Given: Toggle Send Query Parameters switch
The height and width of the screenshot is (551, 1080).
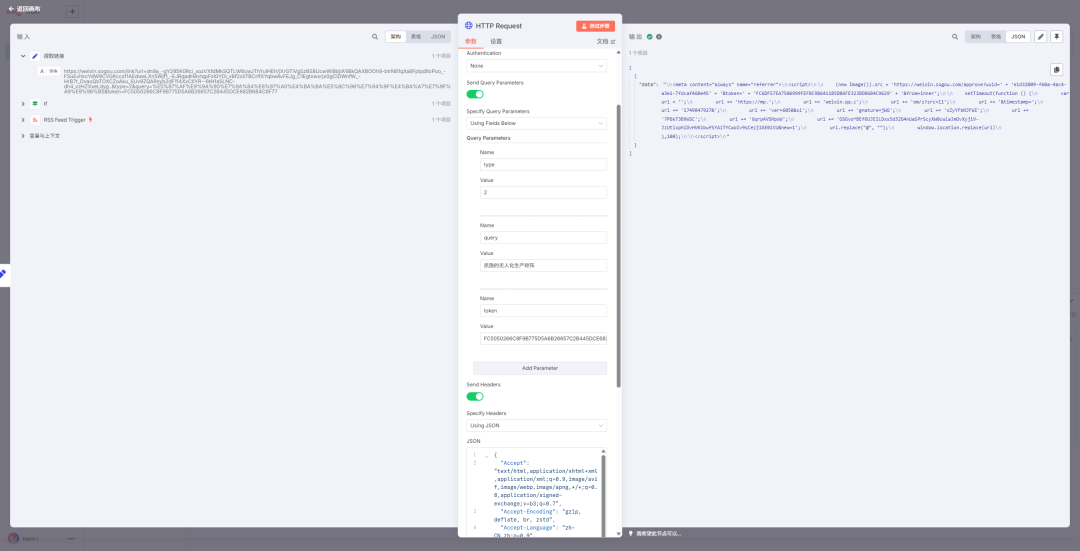Looking at the screenshot, I should pyautogui.click(x=475, y=94).
